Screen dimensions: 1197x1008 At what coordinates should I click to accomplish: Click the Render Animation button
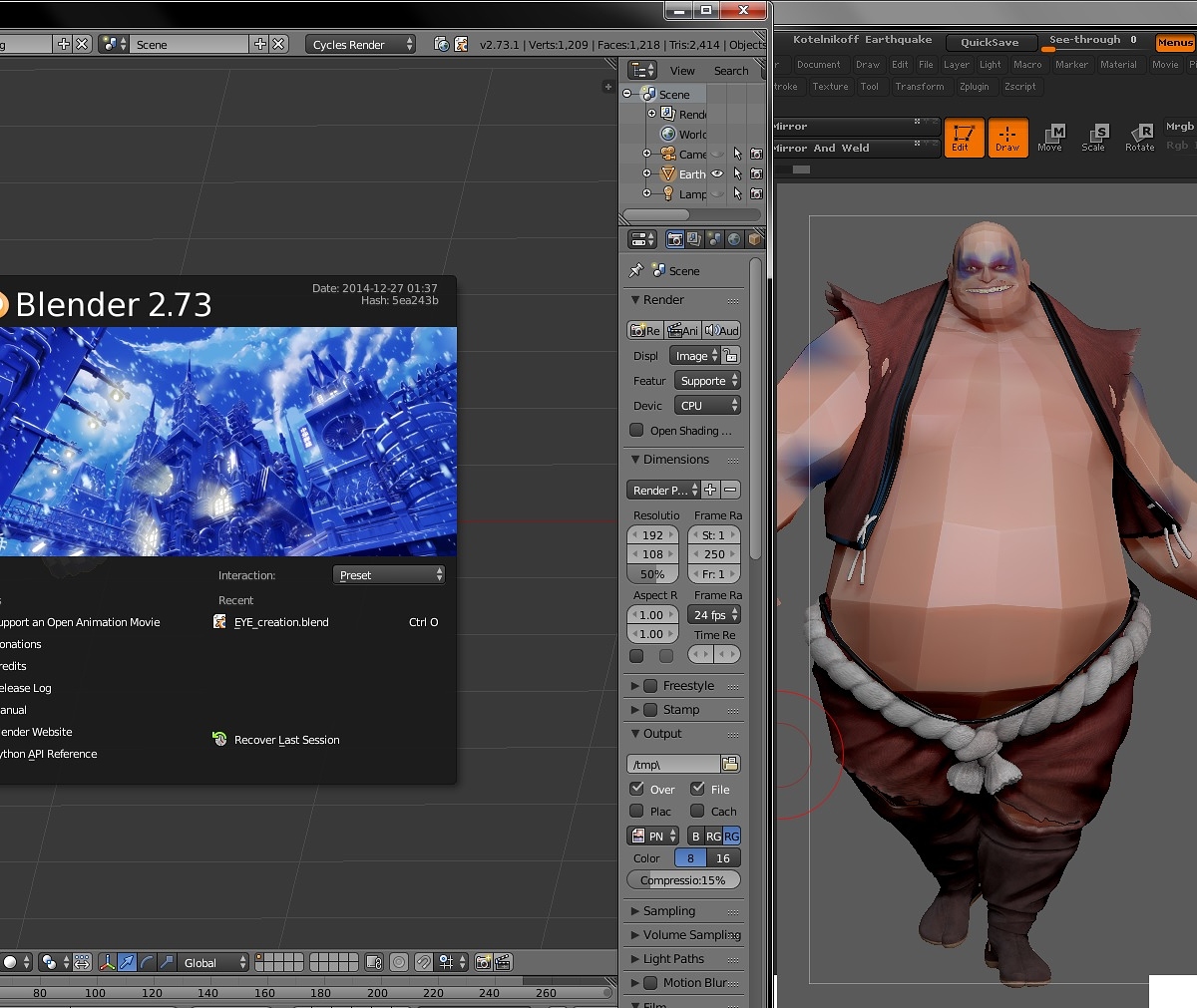(682, 330)
